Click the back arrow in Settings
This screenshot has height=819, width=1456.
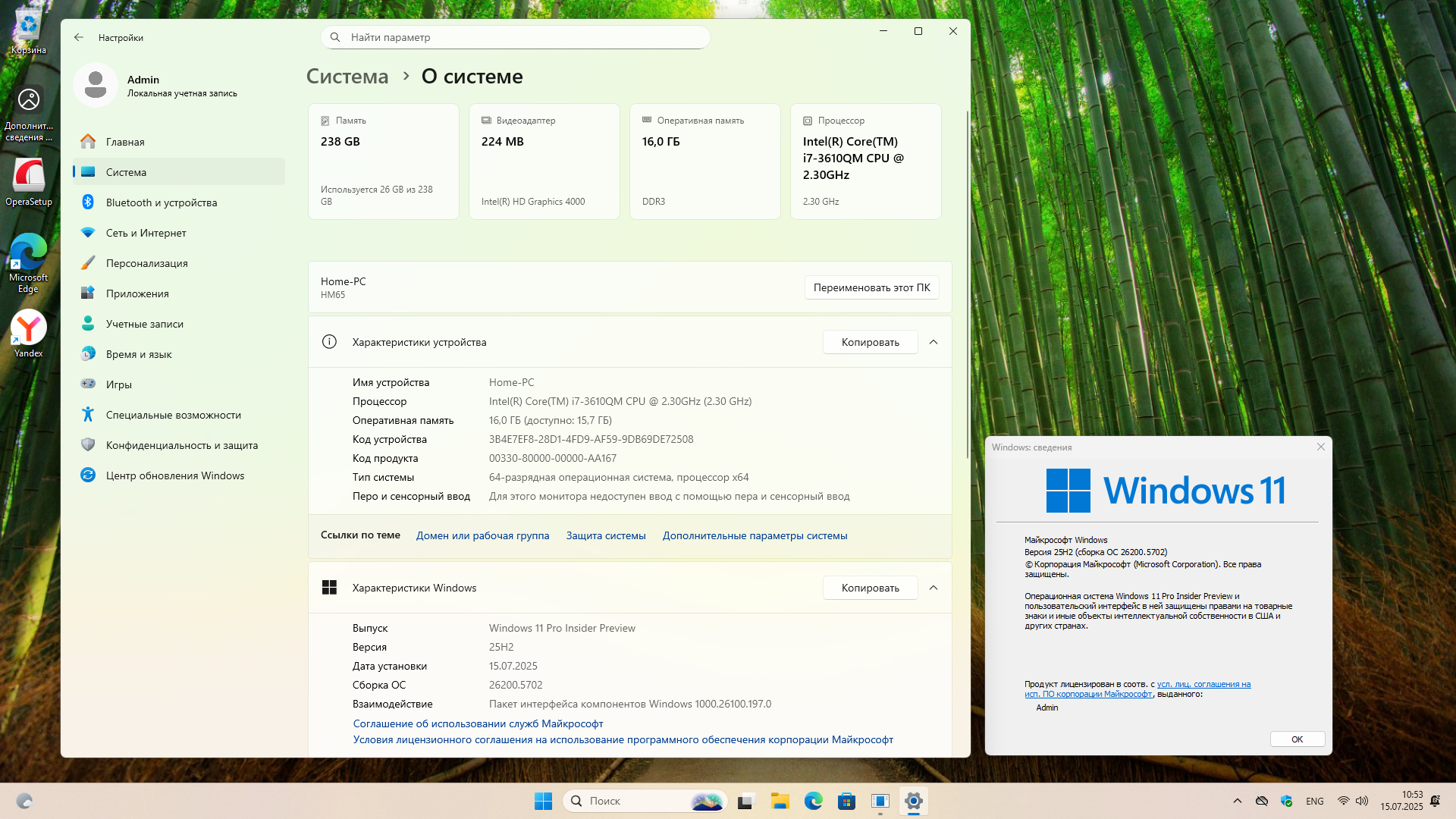pos(79,37)
